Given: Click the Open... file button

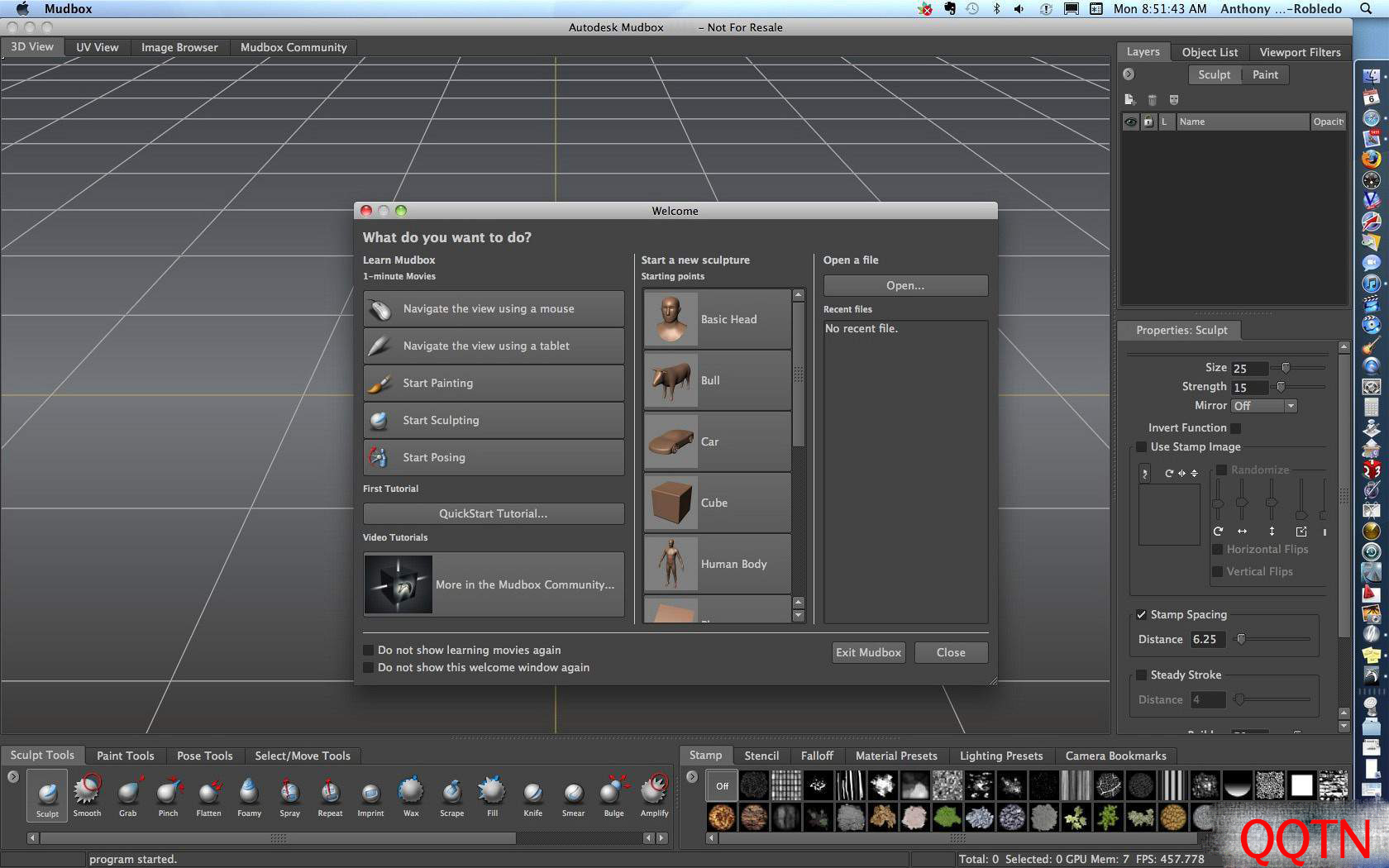Looking at the screenshot, I should click(905, 285).
